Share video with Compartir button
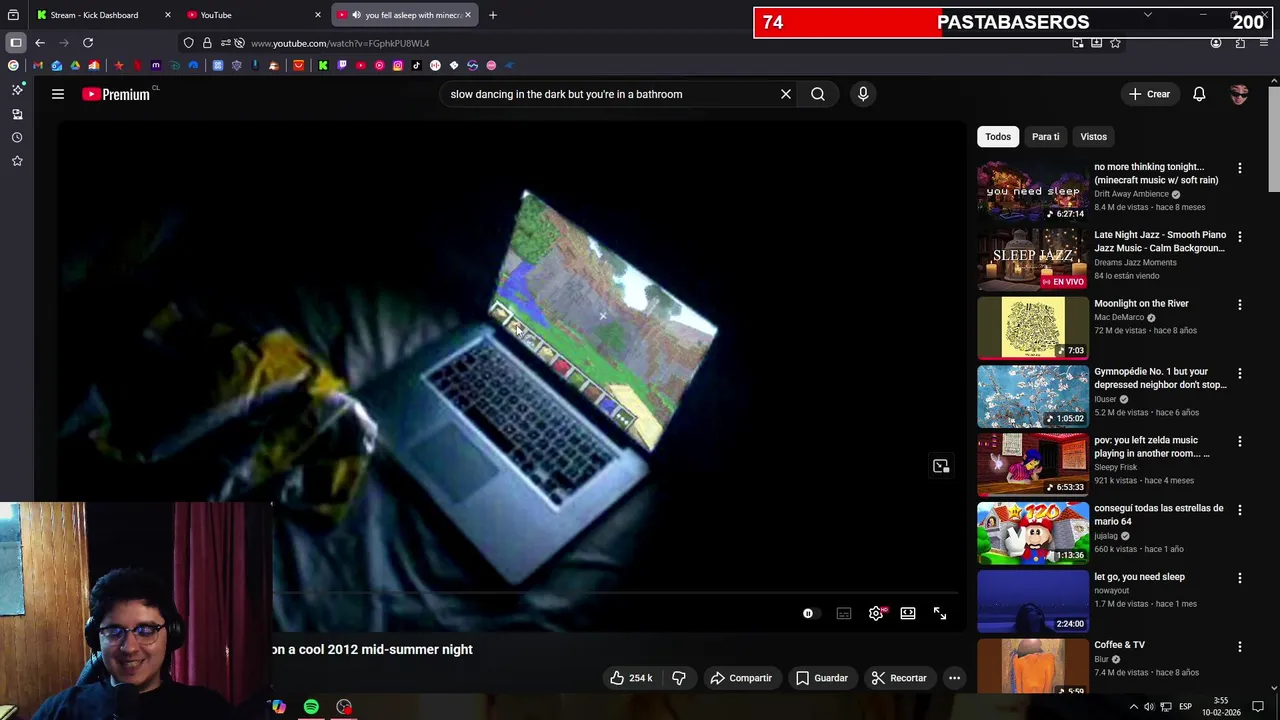The height and width of the screenshot is (720, 1280). [x=741, y=678]
